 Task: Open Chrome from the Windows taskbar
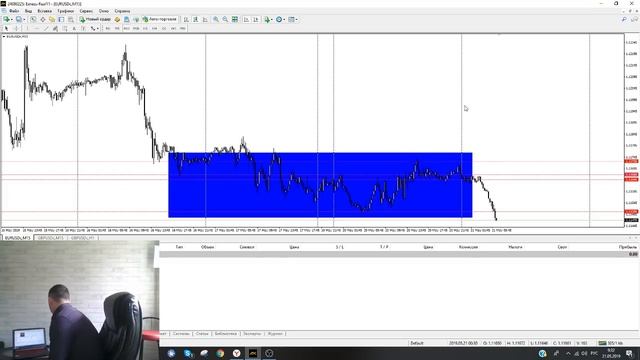point(220,353)
